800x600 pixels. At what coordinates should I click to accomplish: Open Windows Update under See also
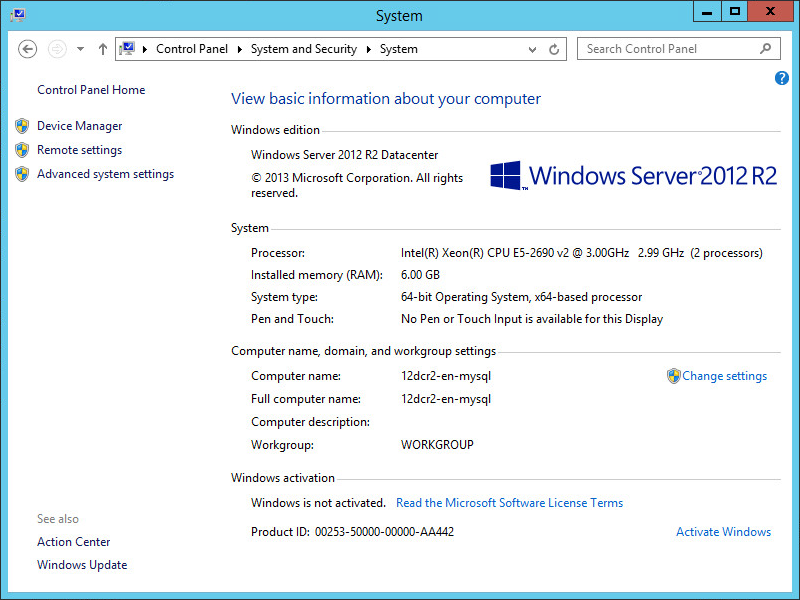(82, 565)
